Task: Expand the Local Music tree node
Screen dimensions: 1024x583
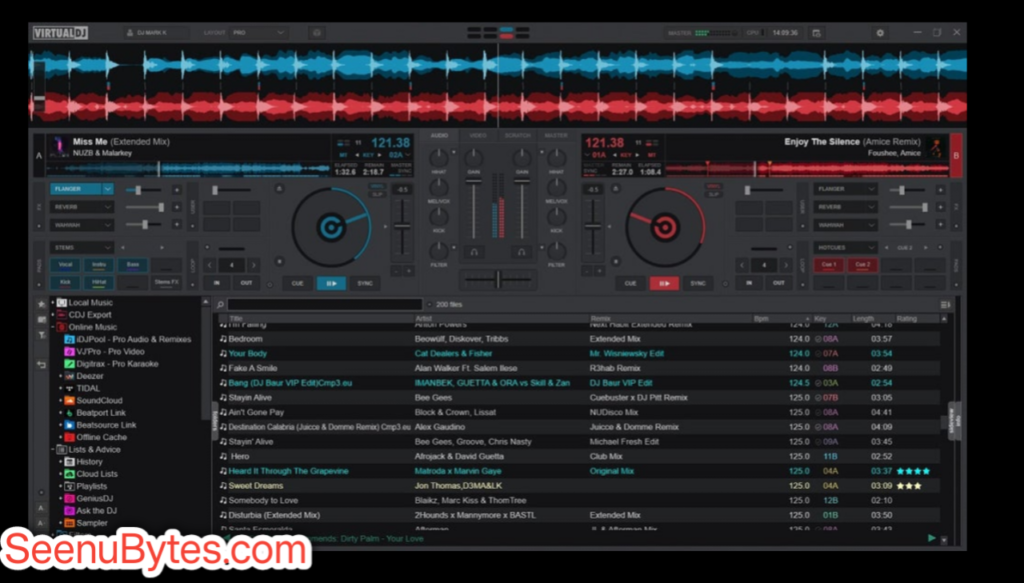Action: click(x=53, y=302)
